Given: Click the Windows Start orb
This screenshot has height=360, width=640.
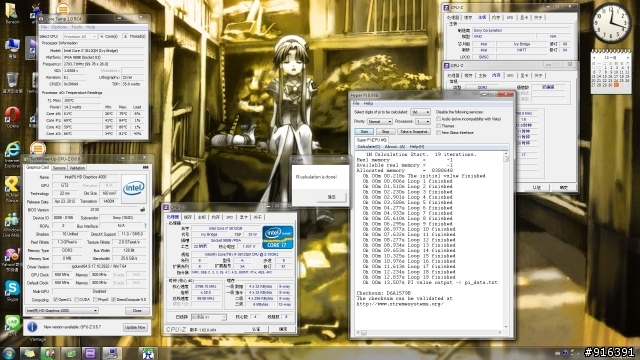Looking at the screenshot, I should (x=8, y=353).
